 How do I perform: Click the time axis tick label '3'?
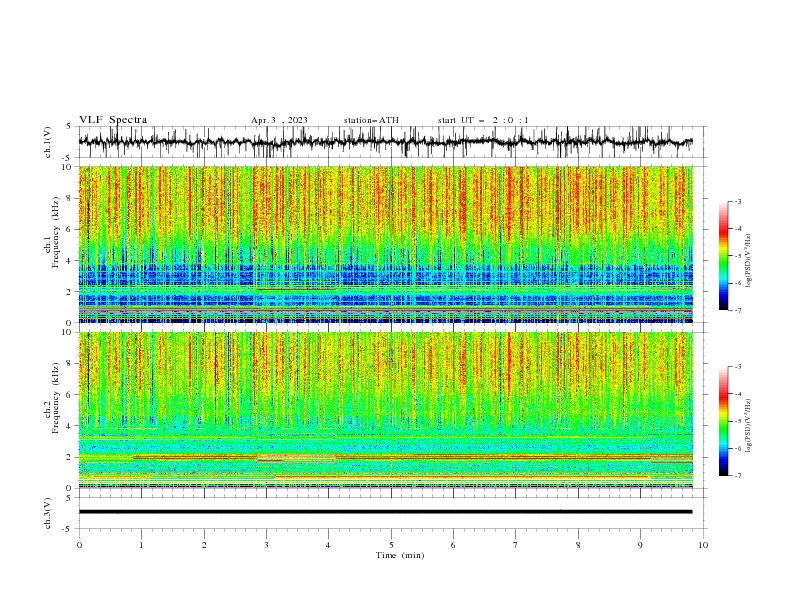(x=266, y=545)
